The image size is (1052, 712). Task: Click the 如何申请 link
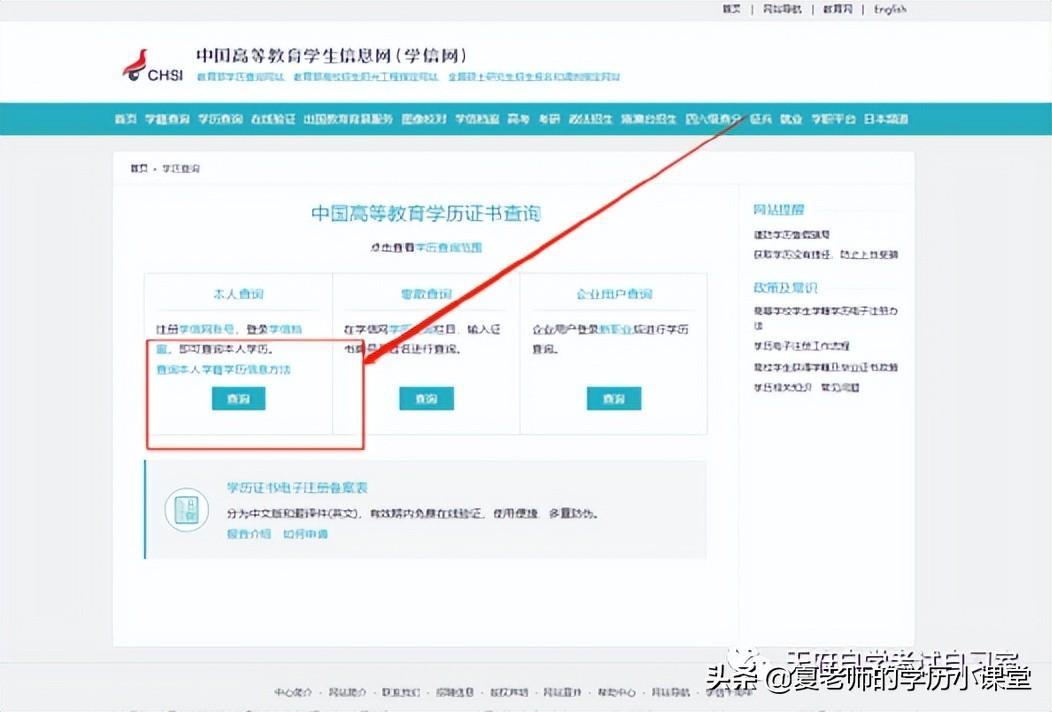305,534
